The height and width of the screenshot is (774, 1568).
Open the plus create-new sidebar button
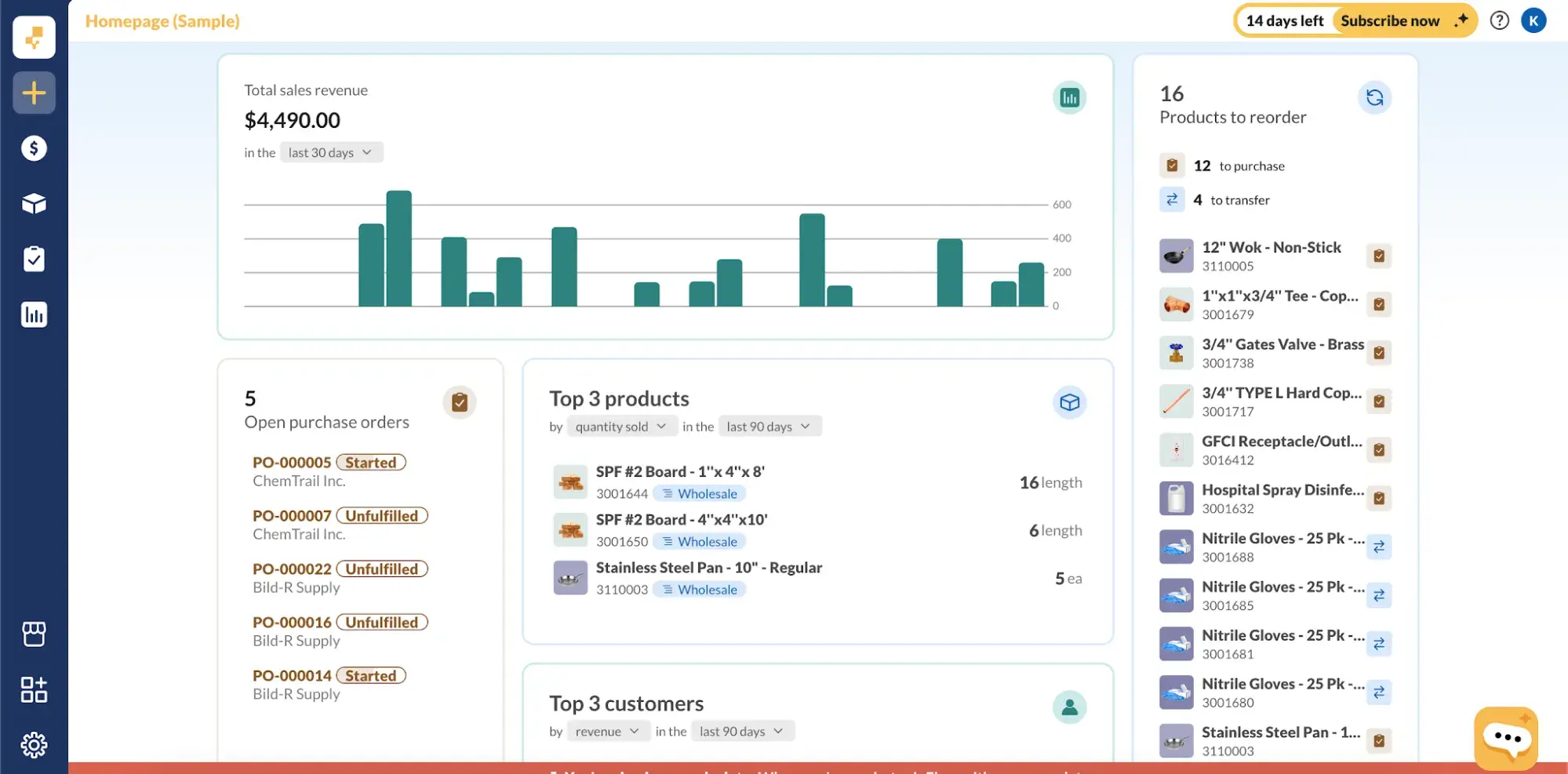pos(34,93)
